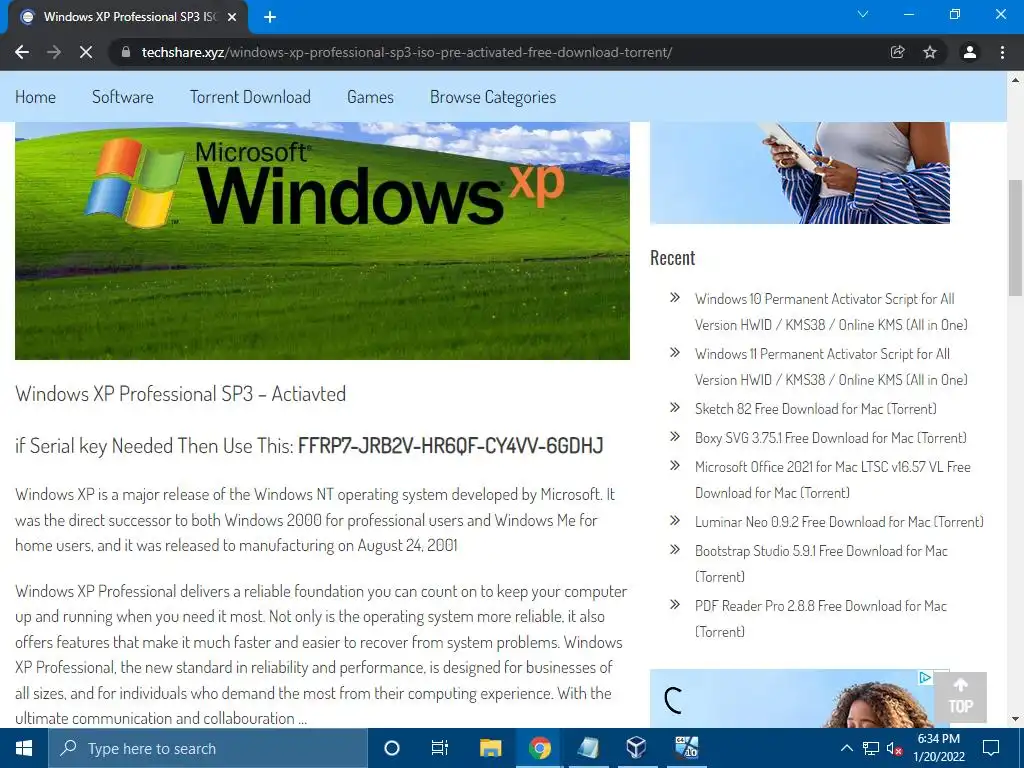
Task: Click the page vertical scrollbar thumb
Action: click(x=1016, y=238)
